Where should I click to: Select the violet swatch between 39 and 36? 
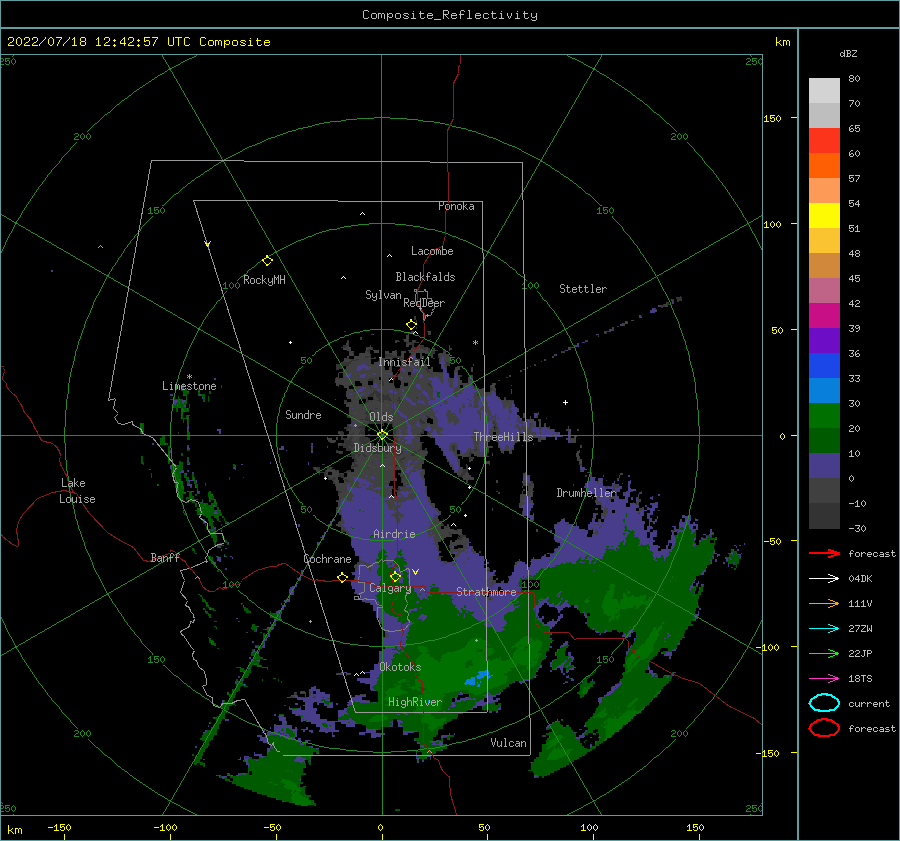click(x=824, y=341)
